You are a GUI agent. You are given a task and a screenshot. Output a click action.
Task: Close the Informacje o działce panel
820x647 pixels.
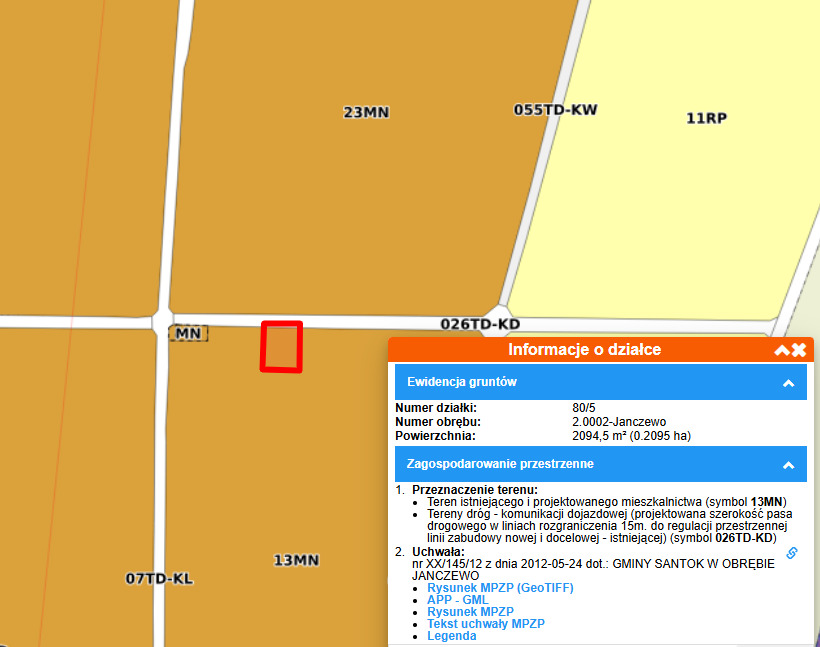tap(799, 350)
